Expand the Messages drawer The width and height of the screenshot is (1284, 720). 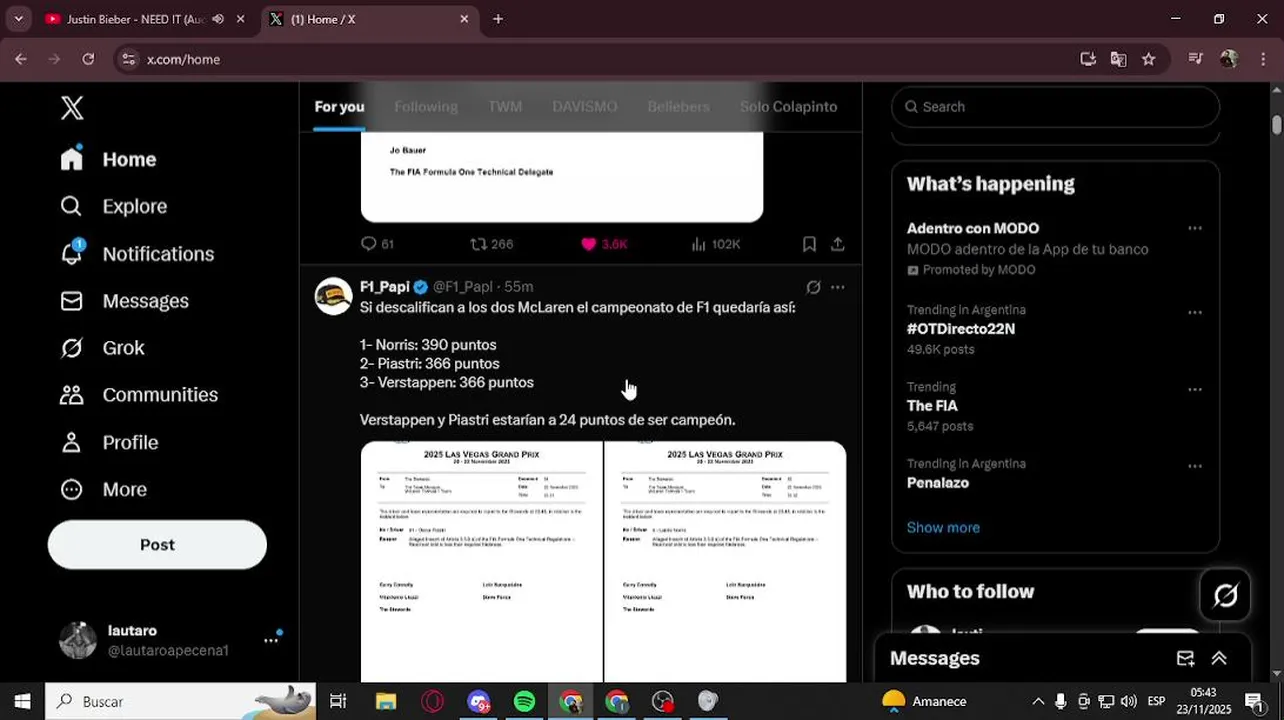tap(1219, 658)
